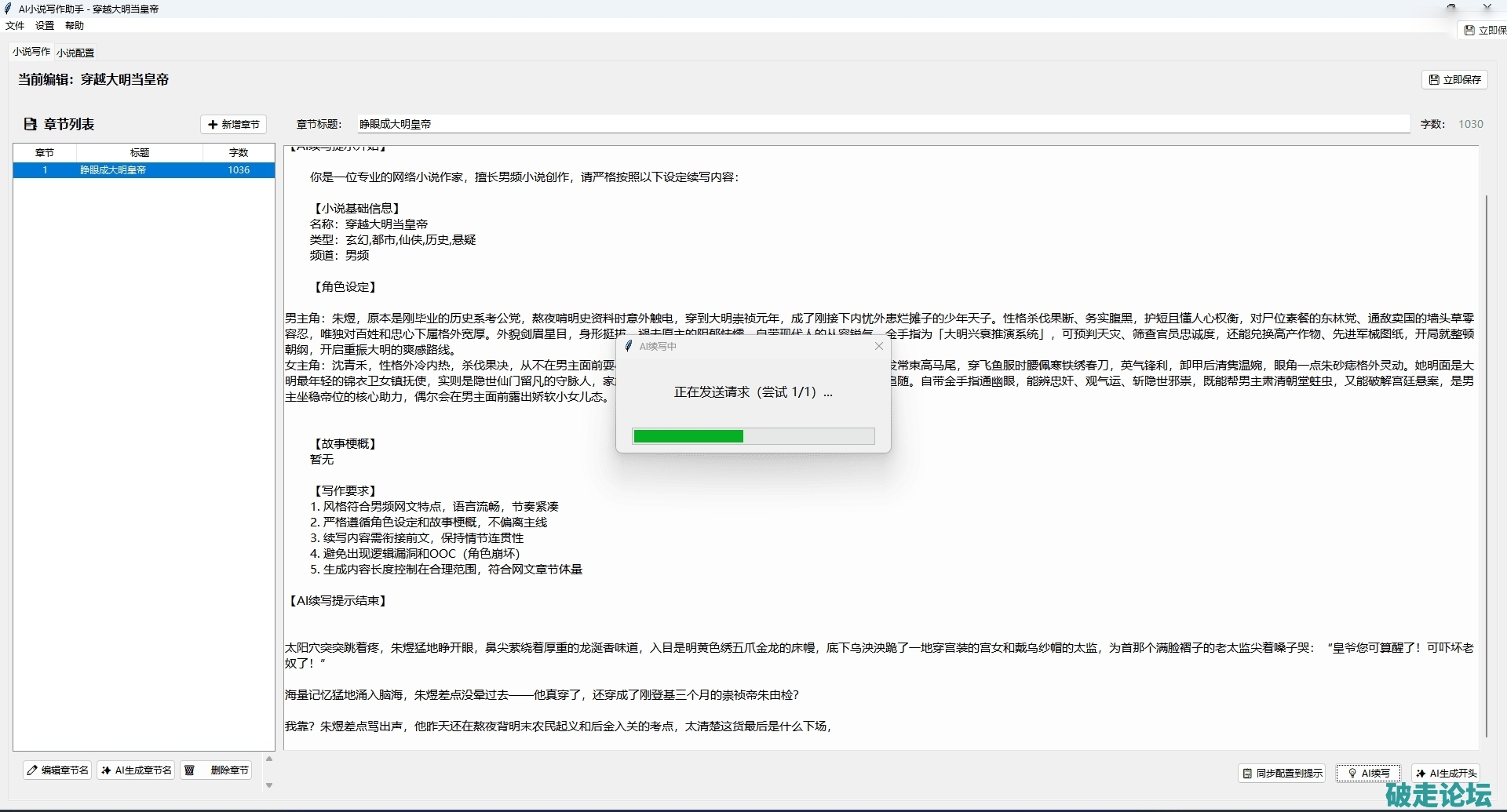Open the 帮助 menu
Viewport: 1507px width, 812px height.
click(75, 26)
